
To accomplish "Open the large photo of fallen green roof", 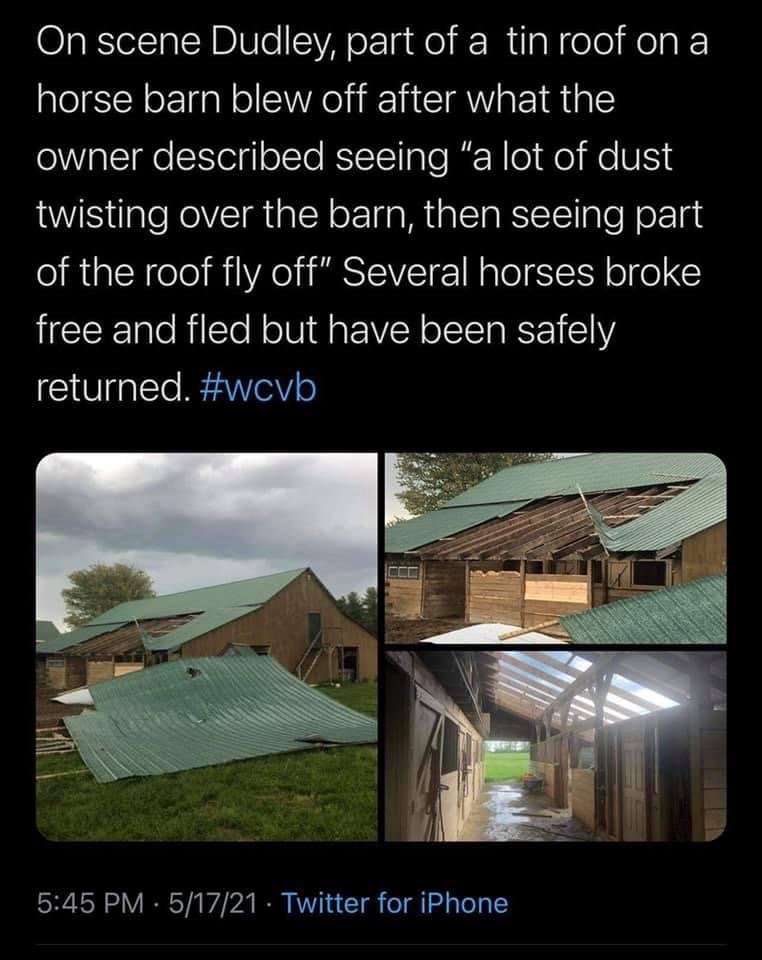I will (207, 647).
